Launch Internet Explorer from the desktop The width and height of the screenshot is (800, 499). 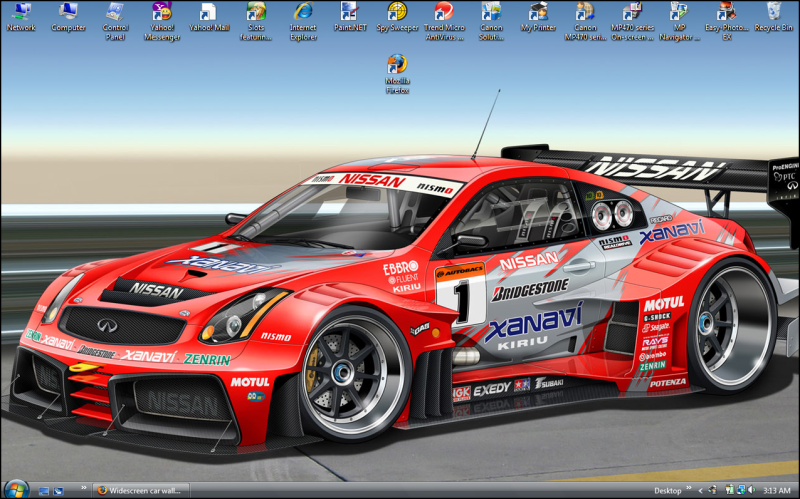[x=303, y=13]
